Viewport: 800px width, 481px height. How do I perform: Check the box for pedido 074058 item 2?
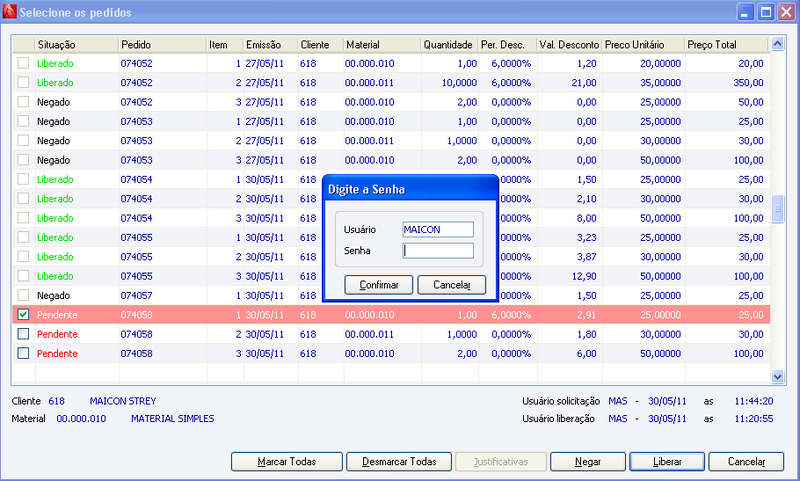tap(23, 334)
